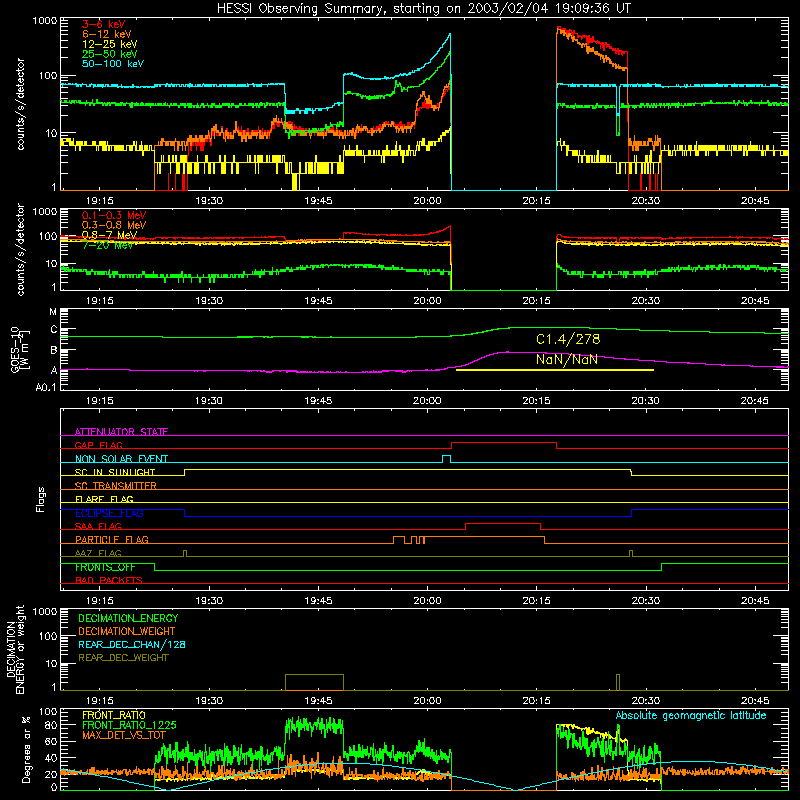800x800 pixels.
Task: Click counts/s/detector axis label of keV panel
Action: [20, 104]
